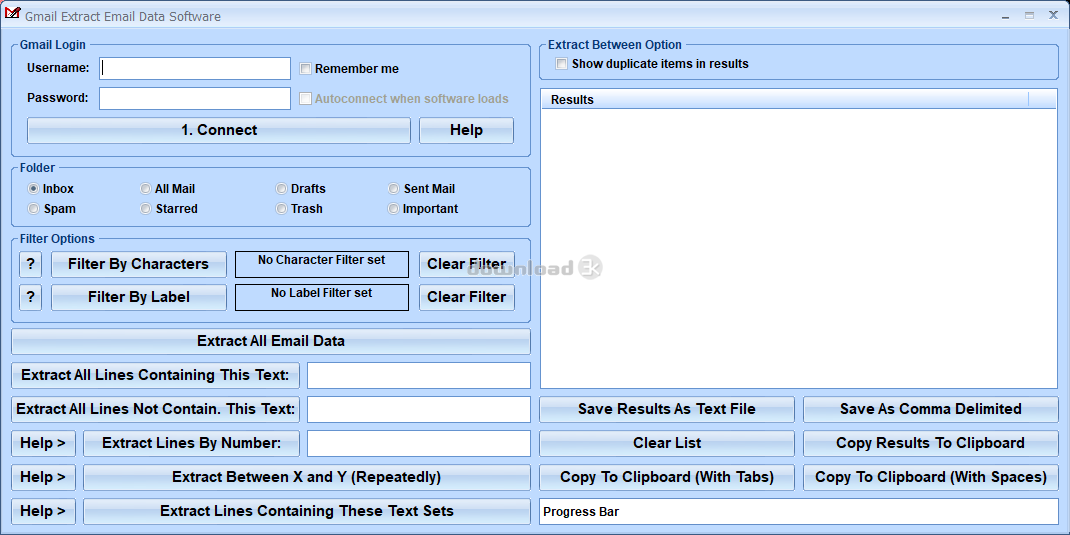This screenshot has width=1070, height=535.
Task: Select the Inbox folder radio button
Action: tap(33, 188)
